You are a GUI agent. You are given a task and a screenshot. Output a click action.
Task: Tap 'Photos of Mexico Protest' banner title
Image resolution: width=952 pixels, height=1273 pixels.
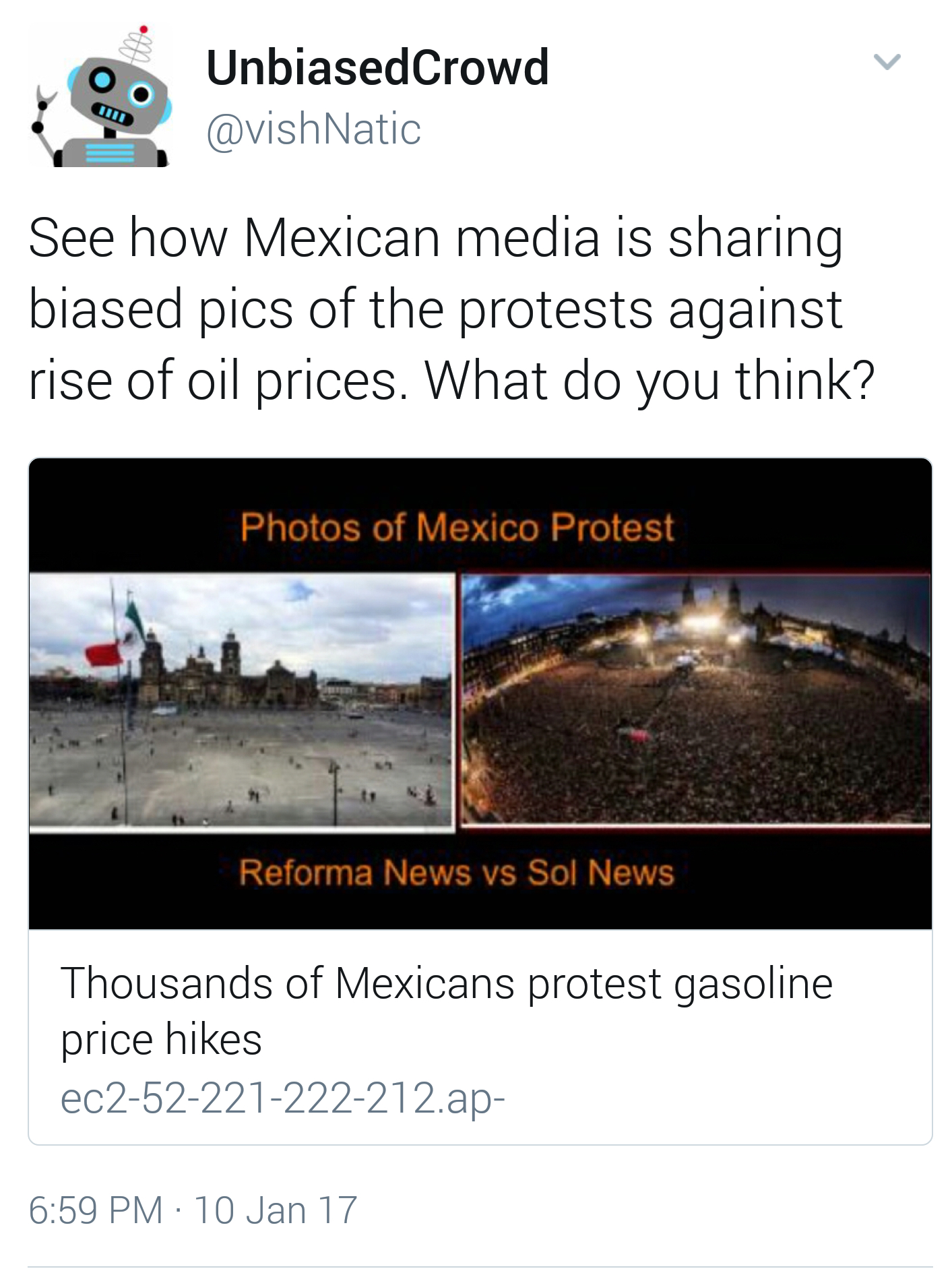pos(457,527)
